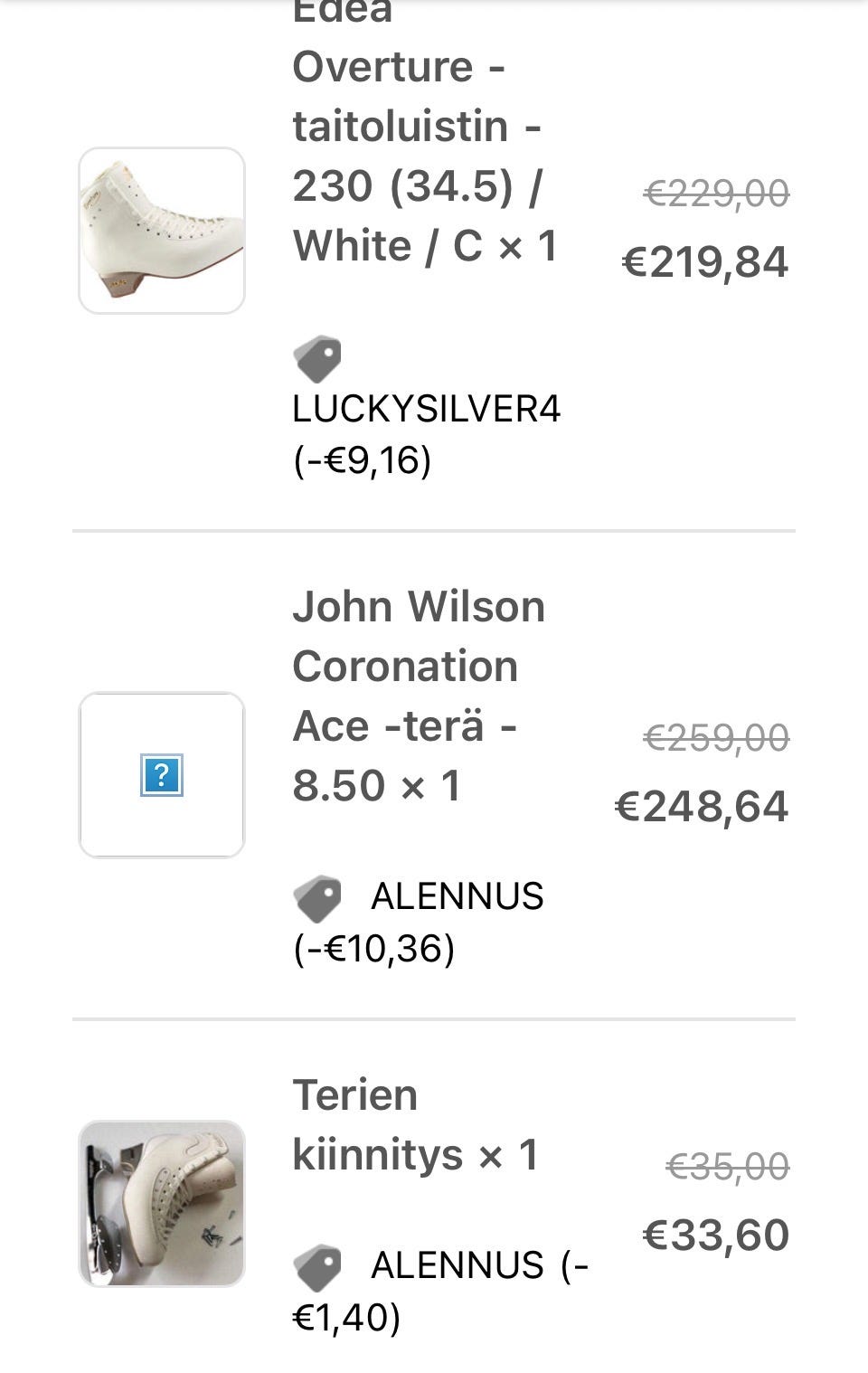Viewport: 868px width, 1373px height.
Task: Click the crossed-out €259,00 price
Action: (716, 738)
